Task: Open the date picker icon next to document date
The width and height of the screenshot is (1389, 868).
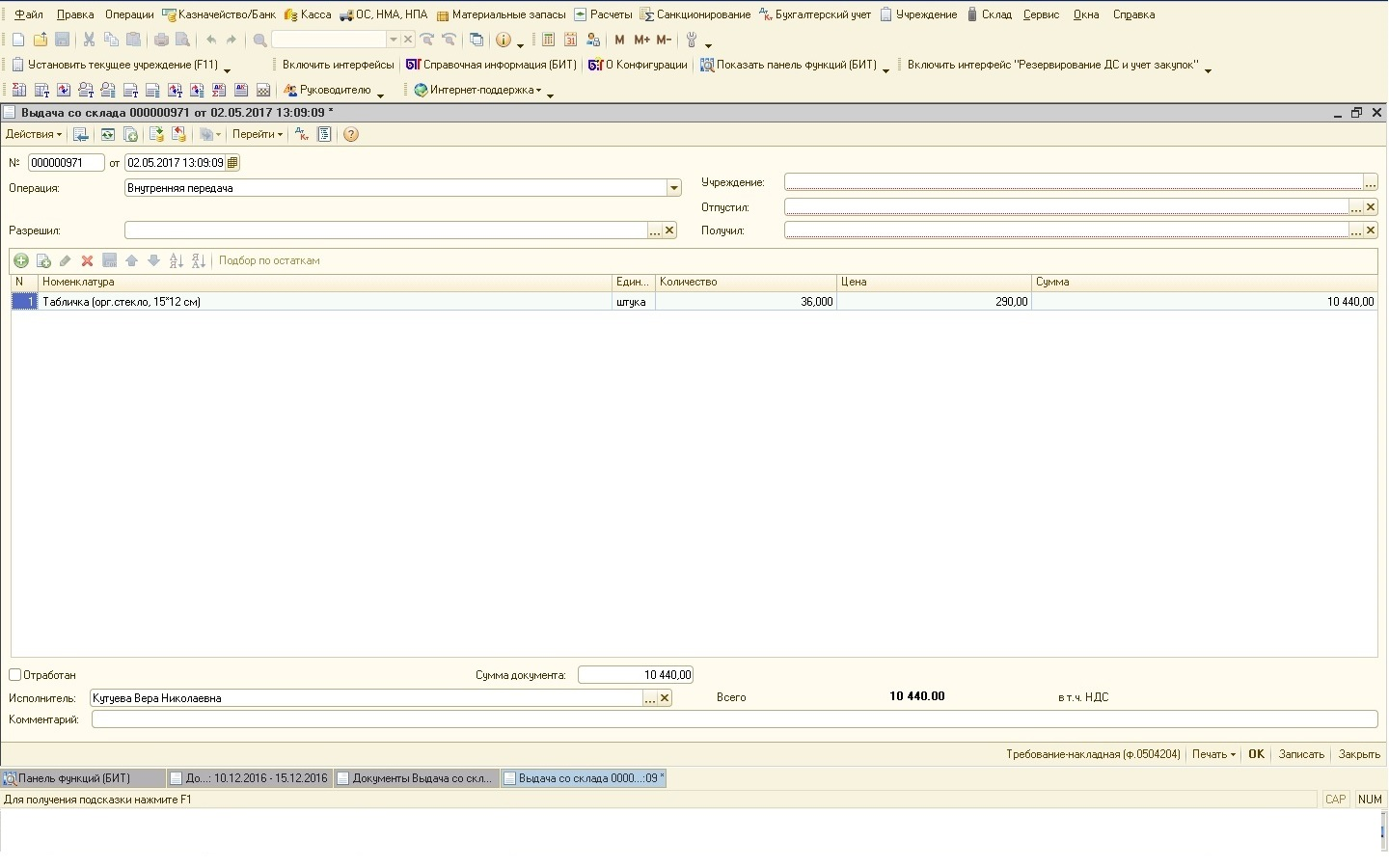Action: pyautogui.click(x=232, y=163)
